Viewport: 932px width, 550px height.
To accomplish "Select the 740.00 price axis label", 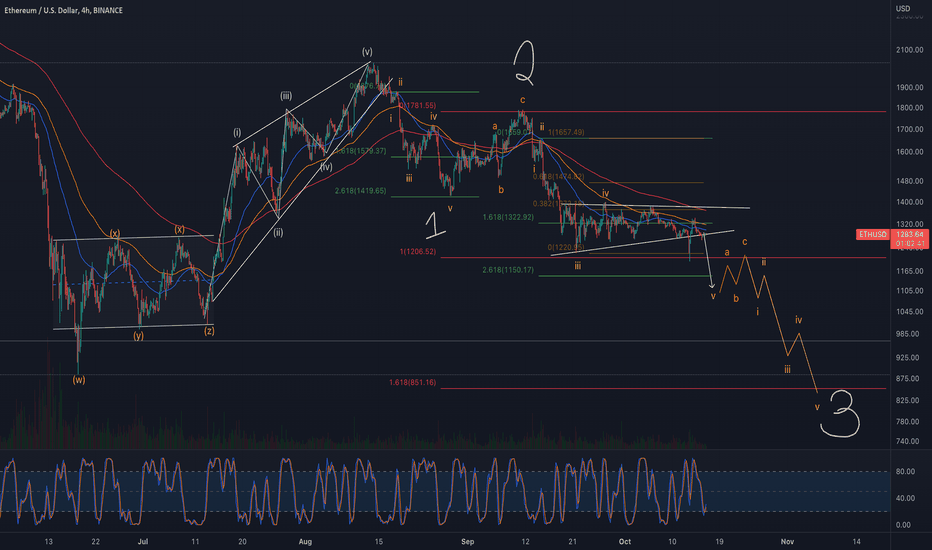I will tap(908, 441).
